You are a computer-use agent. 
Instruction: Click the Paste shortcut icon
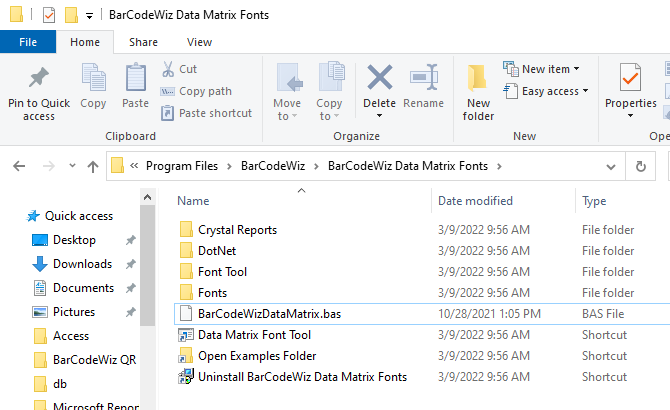pos(167,113)
